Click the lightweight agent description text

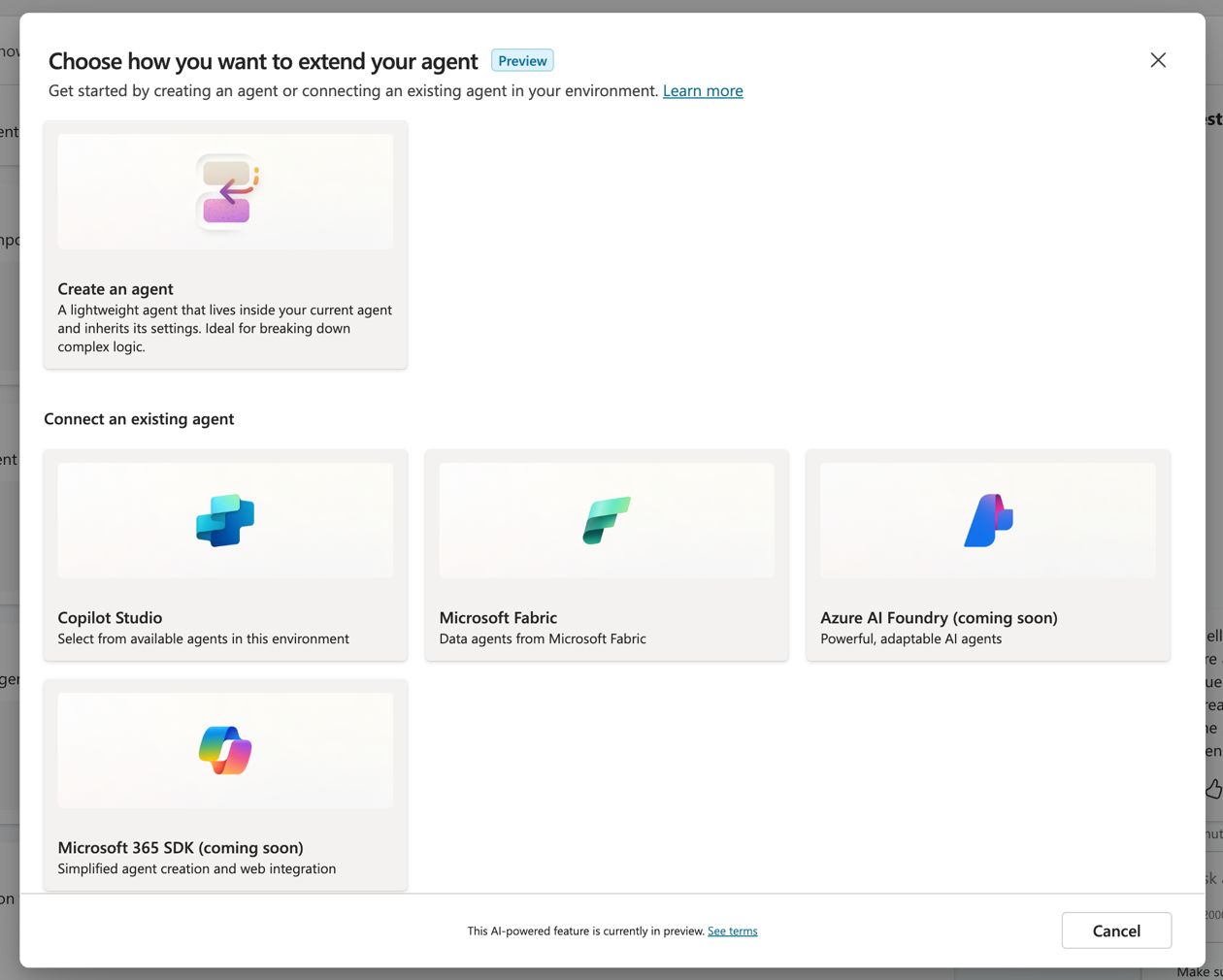(225, 328)
